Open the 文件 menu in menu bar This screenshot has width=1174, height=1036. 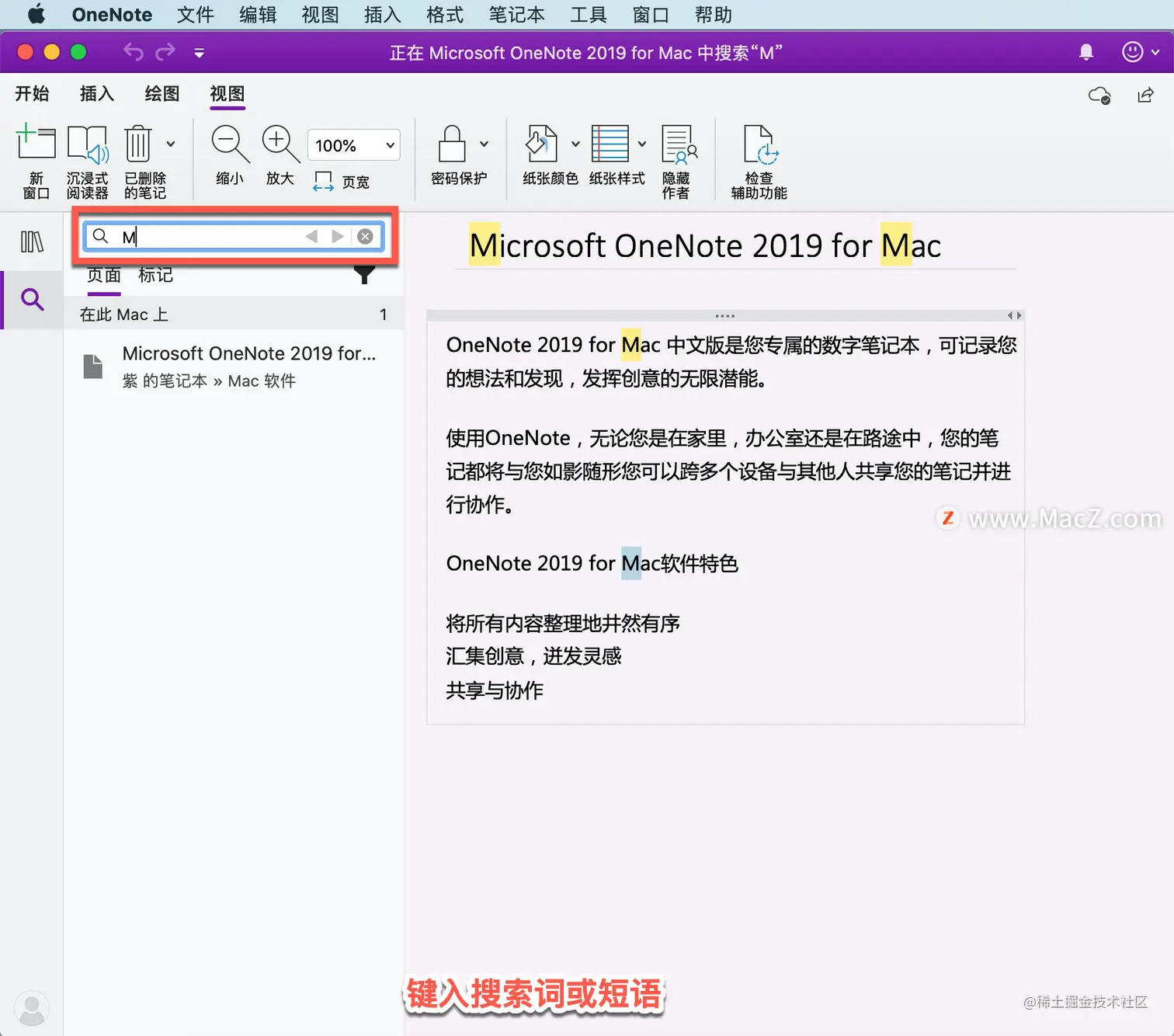coord(196,14)
